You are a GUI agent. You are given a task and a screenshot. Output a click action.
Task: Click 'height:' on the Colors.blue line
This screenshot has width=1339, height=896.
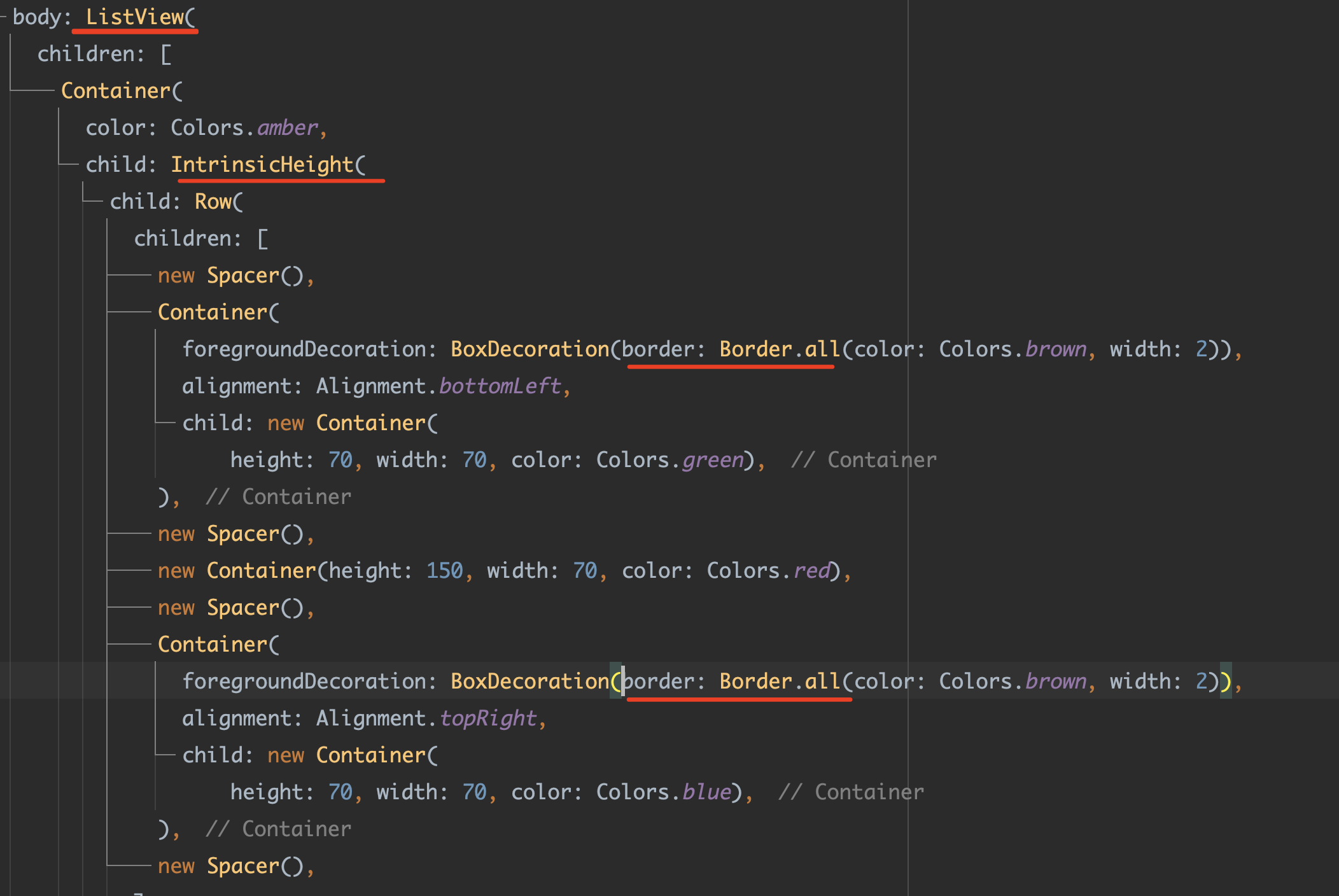(272, 792)
